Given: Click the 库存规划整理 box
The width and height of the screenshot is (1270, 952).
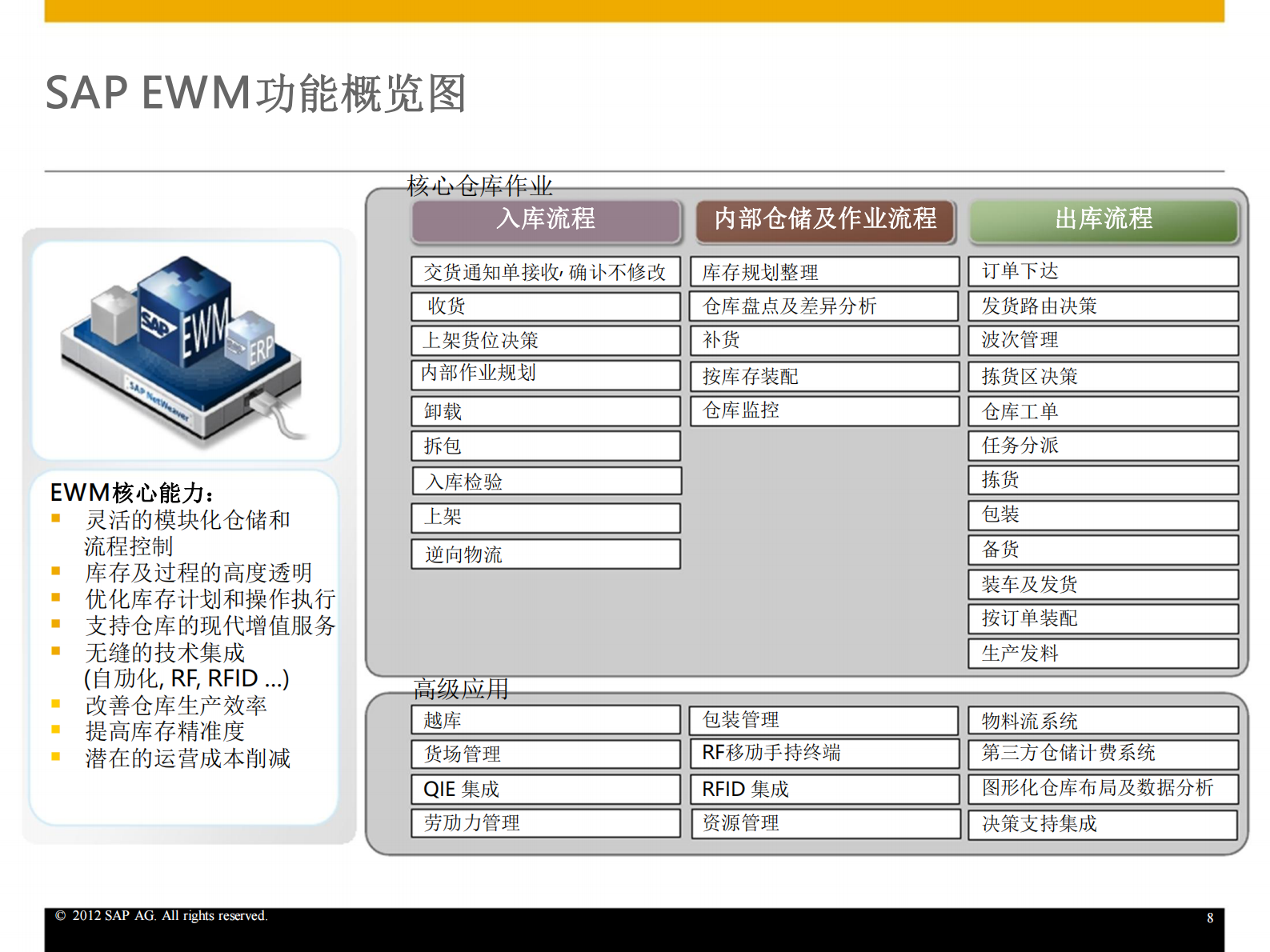Looking at the screenshot, I should (824, 272).
